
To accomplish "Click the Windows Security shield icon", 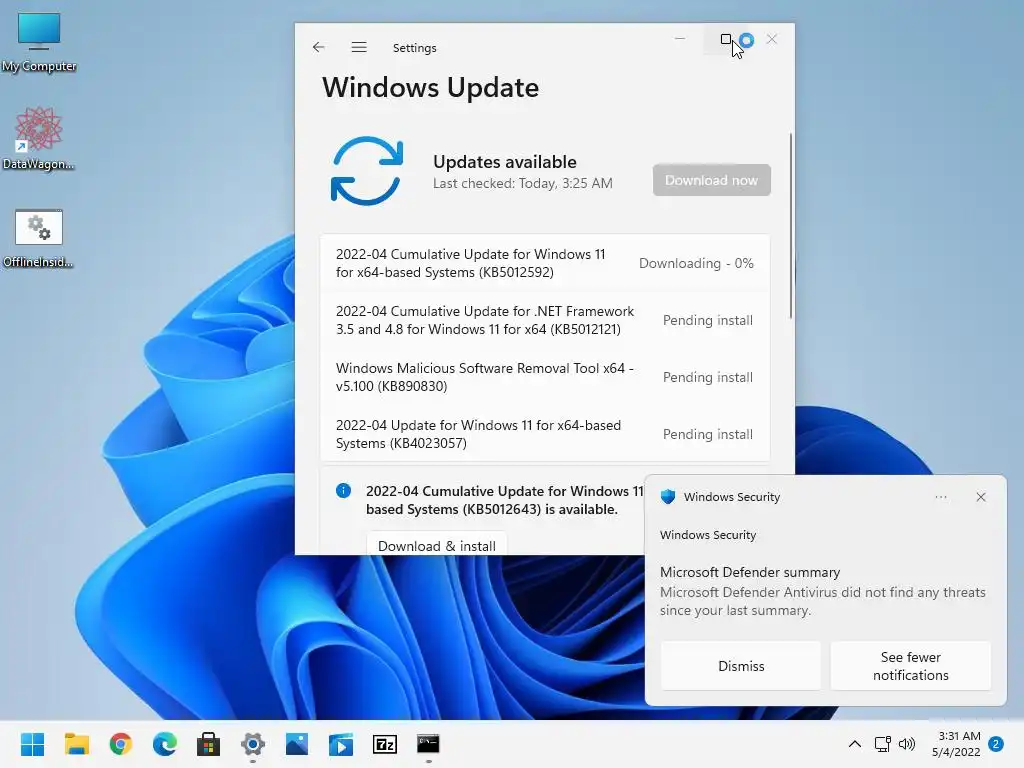I will pyautogui.click(x=667, y=497).
